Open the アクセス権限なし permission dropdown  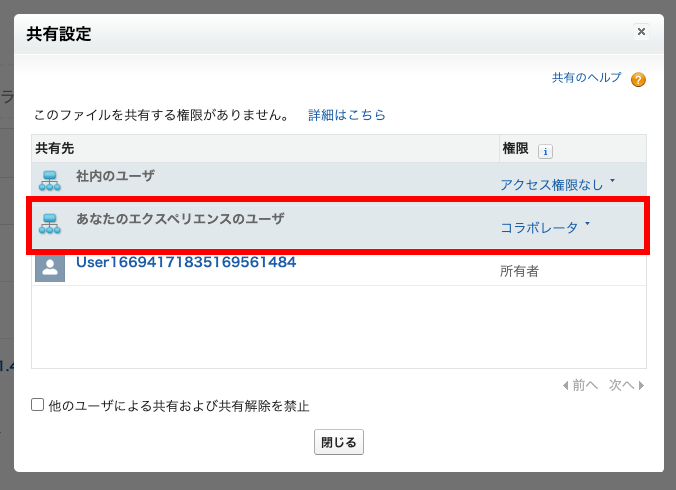pyautogui.click(x=557, y=184)
